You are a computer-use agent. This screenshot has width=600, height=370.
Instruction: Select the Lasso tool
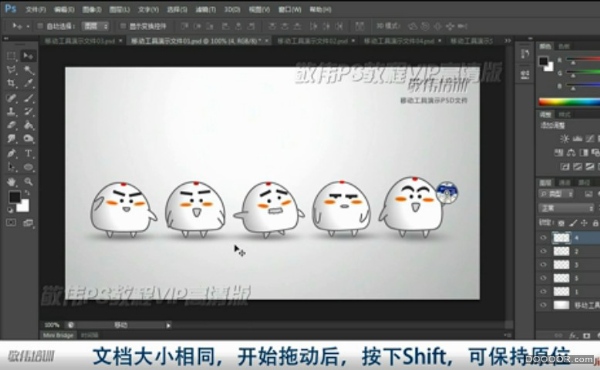[11, 70]
